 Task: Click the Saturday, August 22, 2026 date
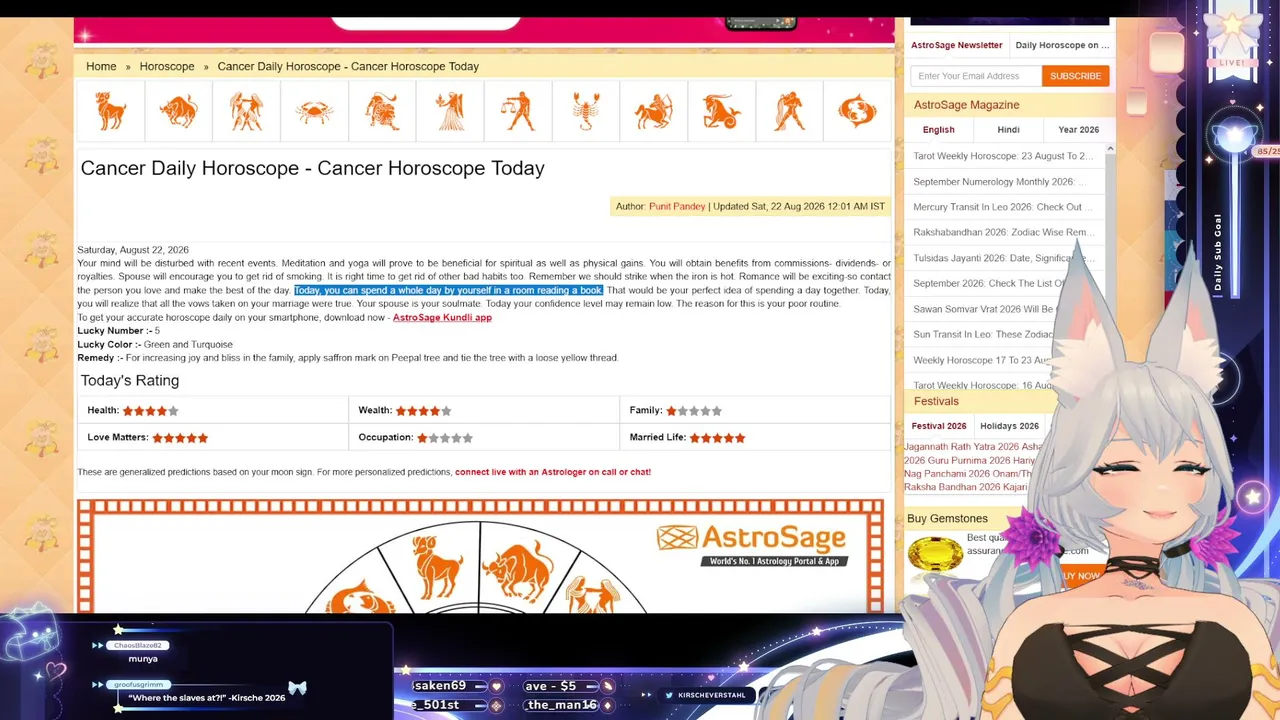(x=133, y=250)
